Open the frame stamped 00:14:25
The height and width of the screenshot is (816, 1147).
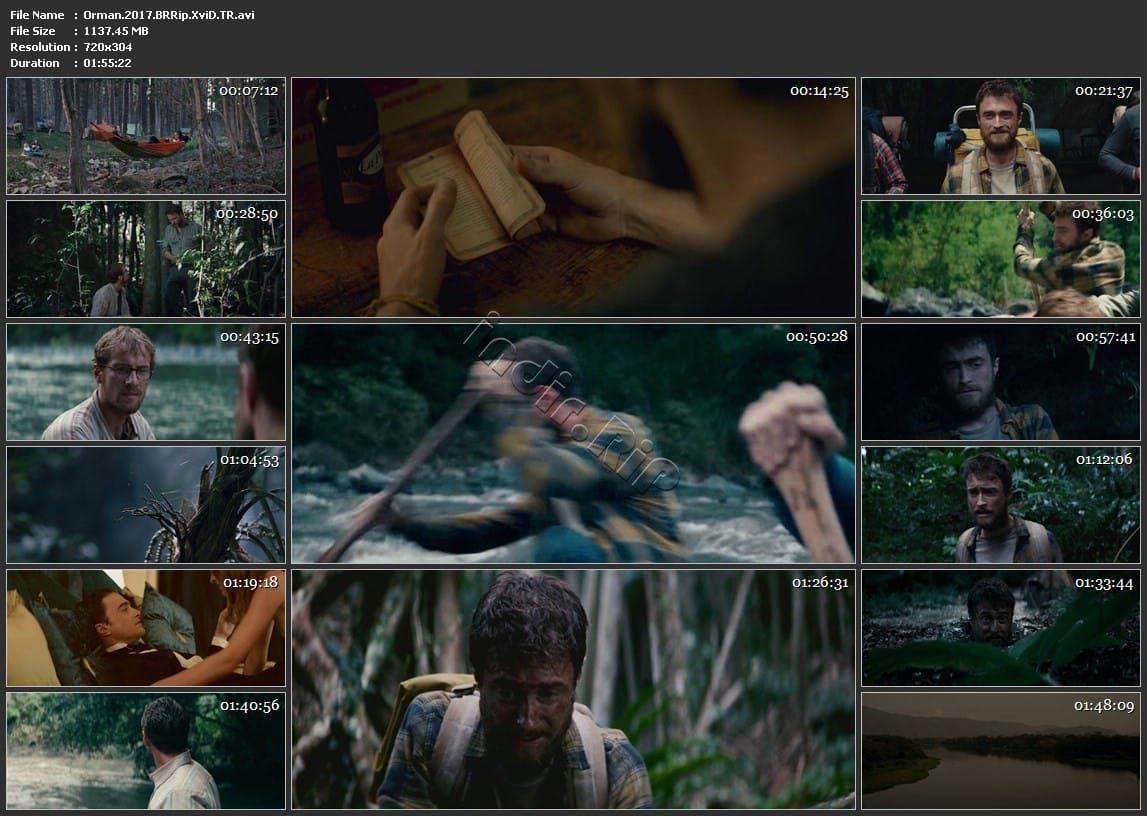(x=573, y=197)
